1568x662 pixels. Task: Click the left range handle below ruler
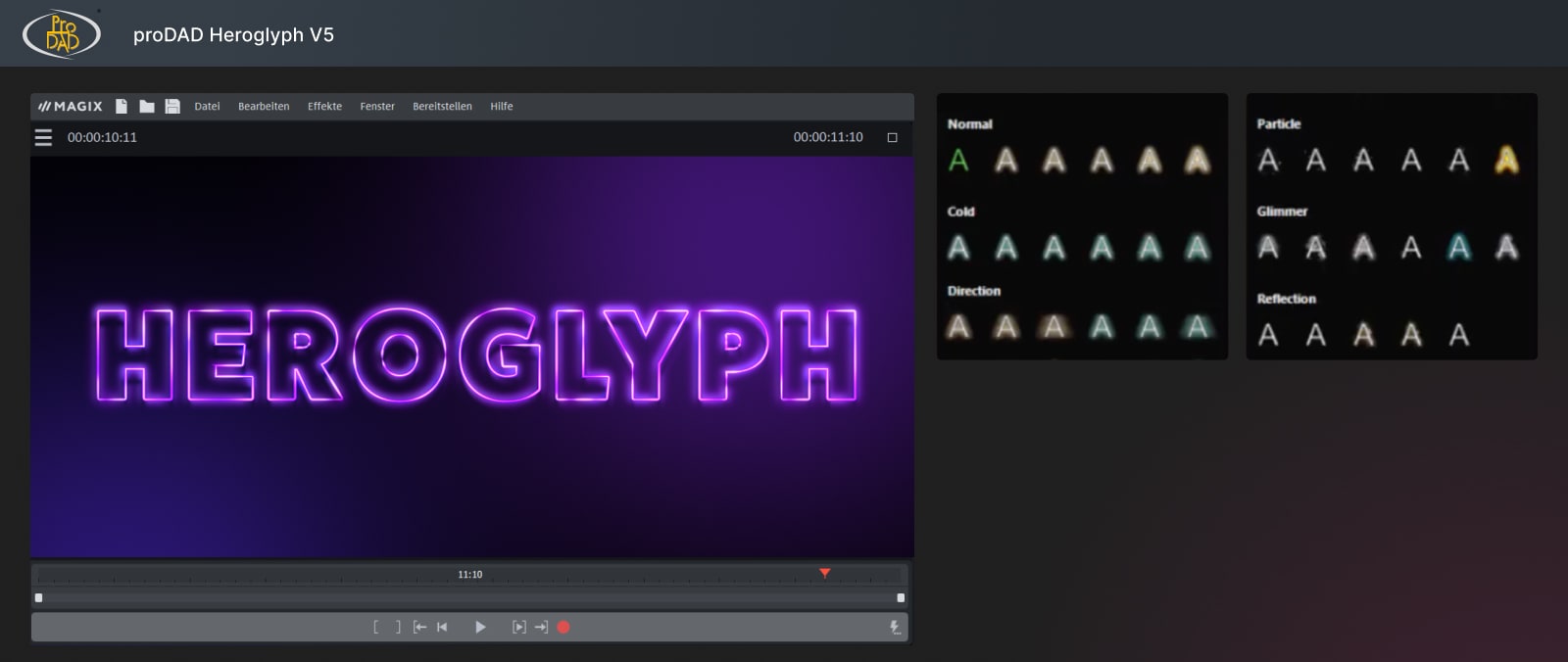39,597
